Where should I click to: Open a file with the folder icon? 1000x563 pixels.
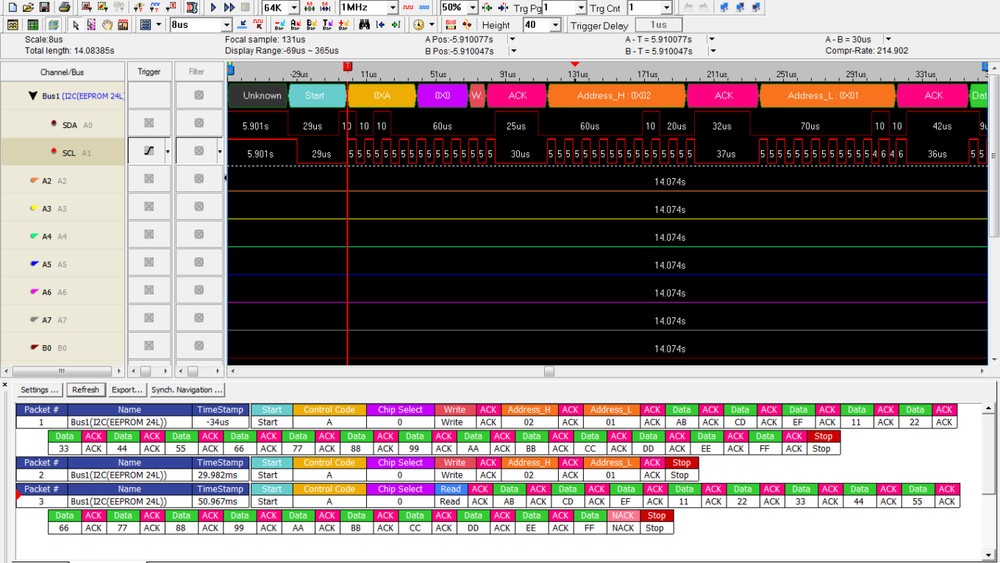pyautogui.click(x=28, y=8)
